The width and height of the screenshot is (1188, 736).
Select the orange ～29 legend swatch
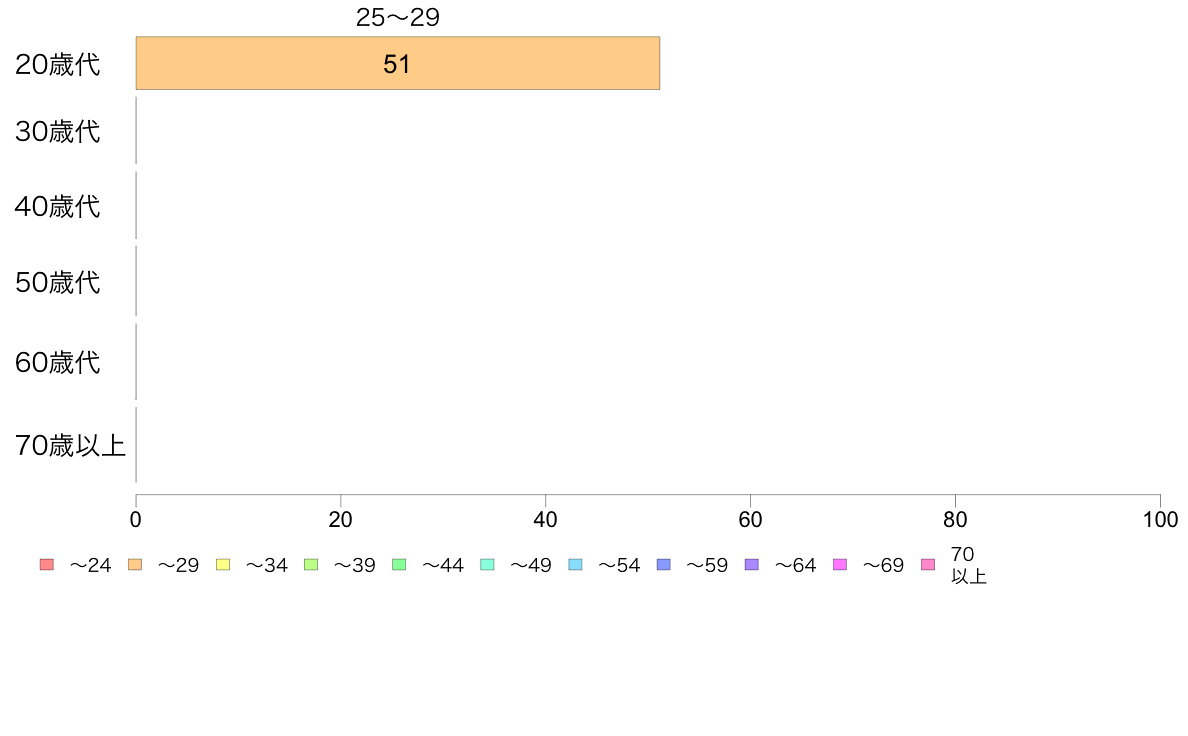135,565
